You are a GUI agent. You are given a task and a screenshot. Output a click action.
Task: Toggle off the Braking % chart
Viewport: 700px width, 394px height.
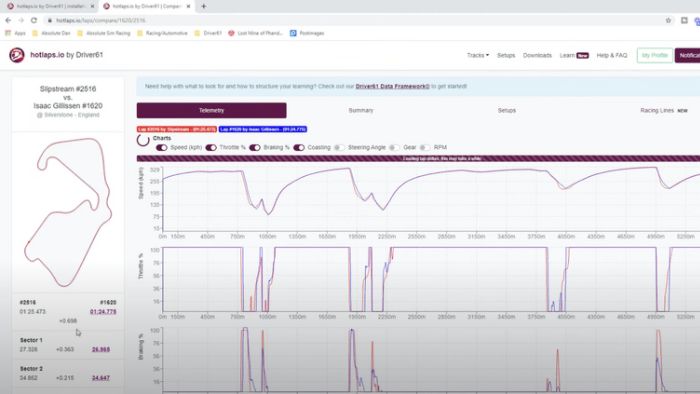[254, 147]
